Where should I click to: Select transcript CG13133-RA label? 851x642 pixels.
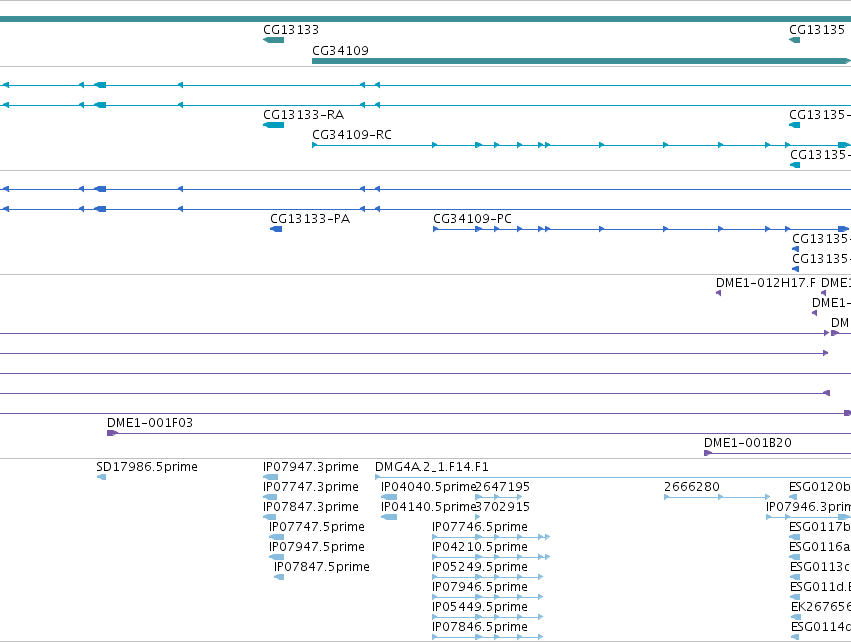[303, 115]
